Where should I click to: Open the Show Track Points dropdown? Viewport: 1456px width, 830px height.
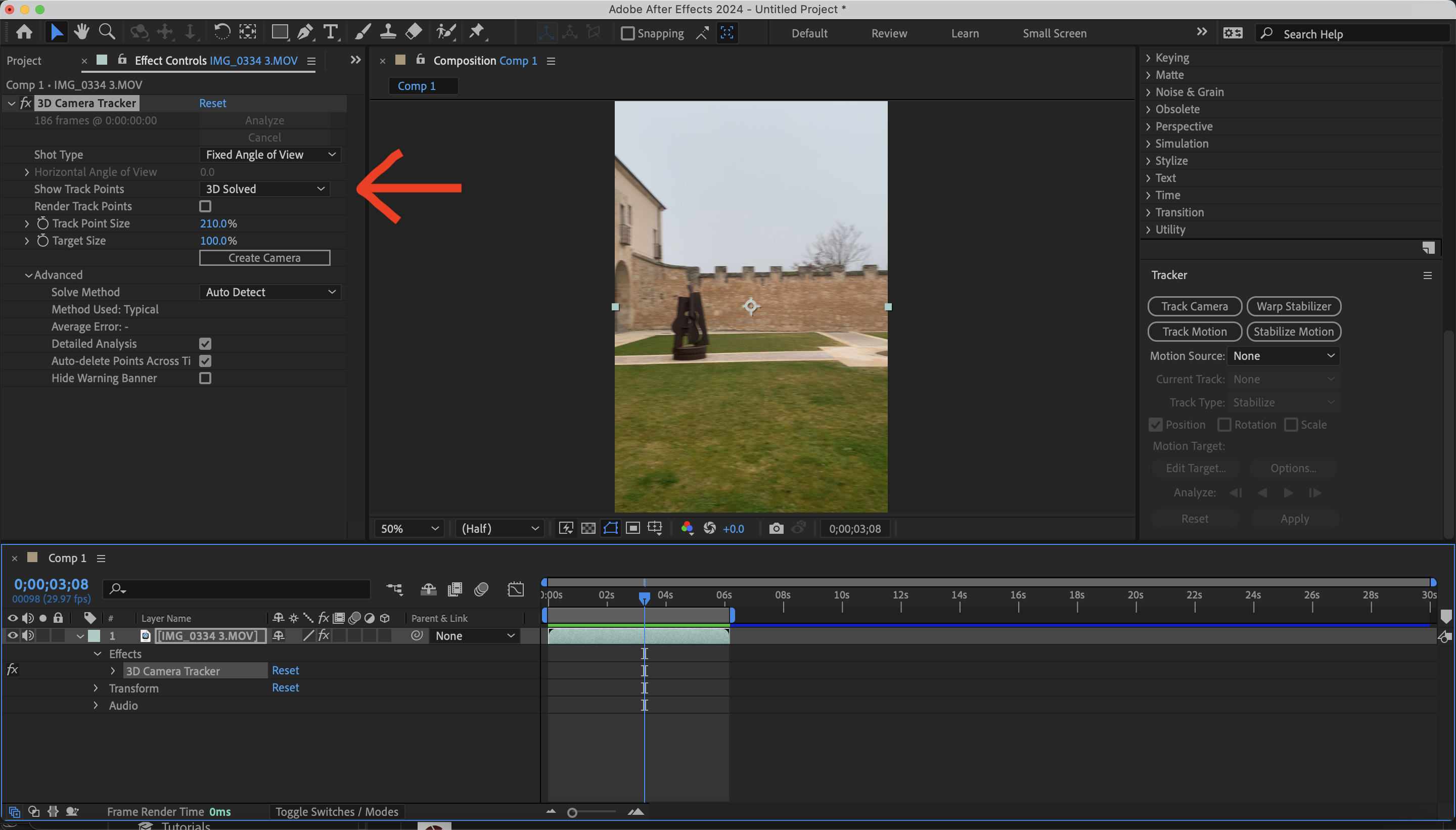264,189
